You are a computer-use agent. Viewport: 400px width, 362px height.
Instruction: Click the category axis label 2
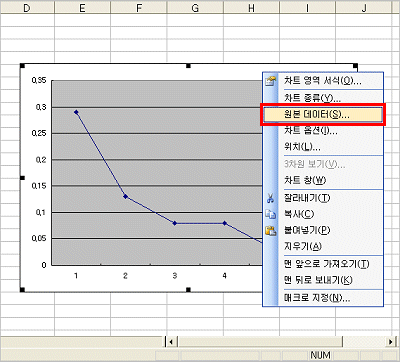point(125,276)
